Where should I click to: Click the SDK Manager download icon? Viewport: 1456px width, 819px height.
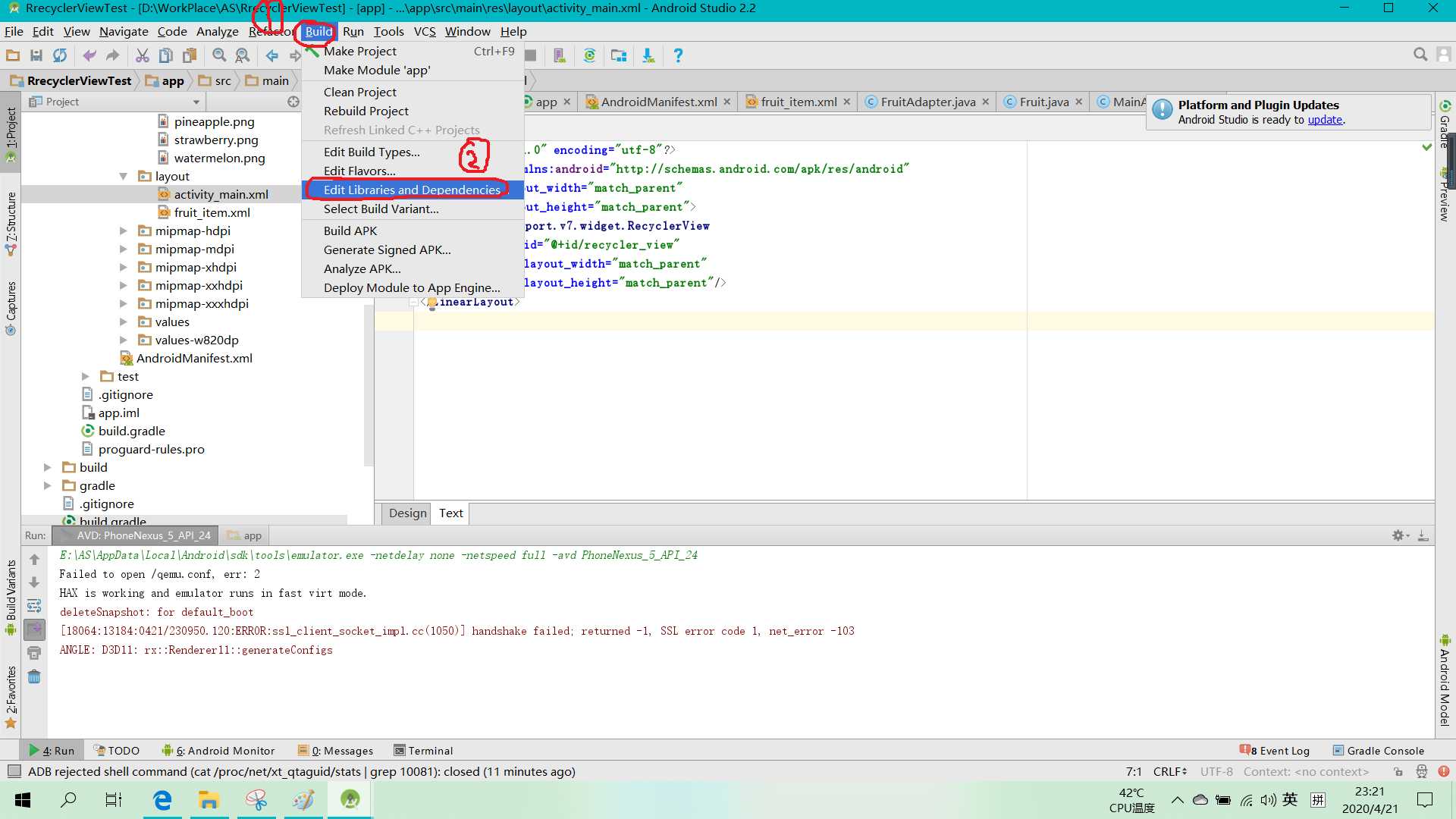point(648,55)
